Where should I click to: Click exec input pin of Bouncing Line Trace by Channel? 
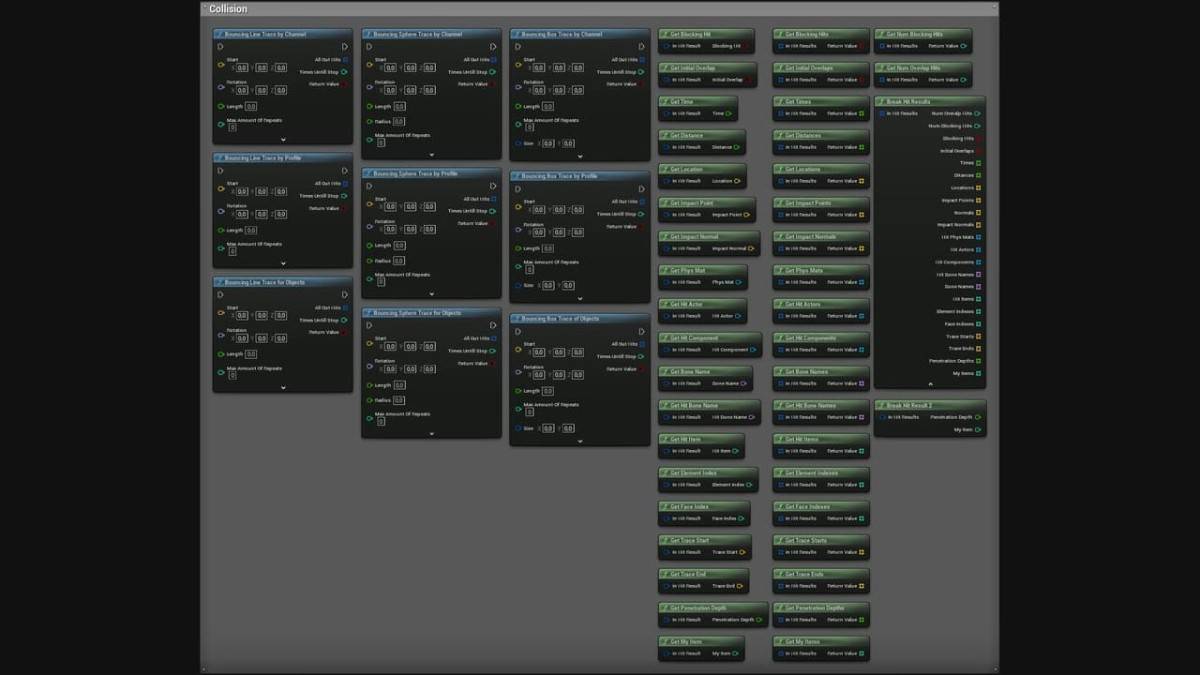tap(221, 46)
